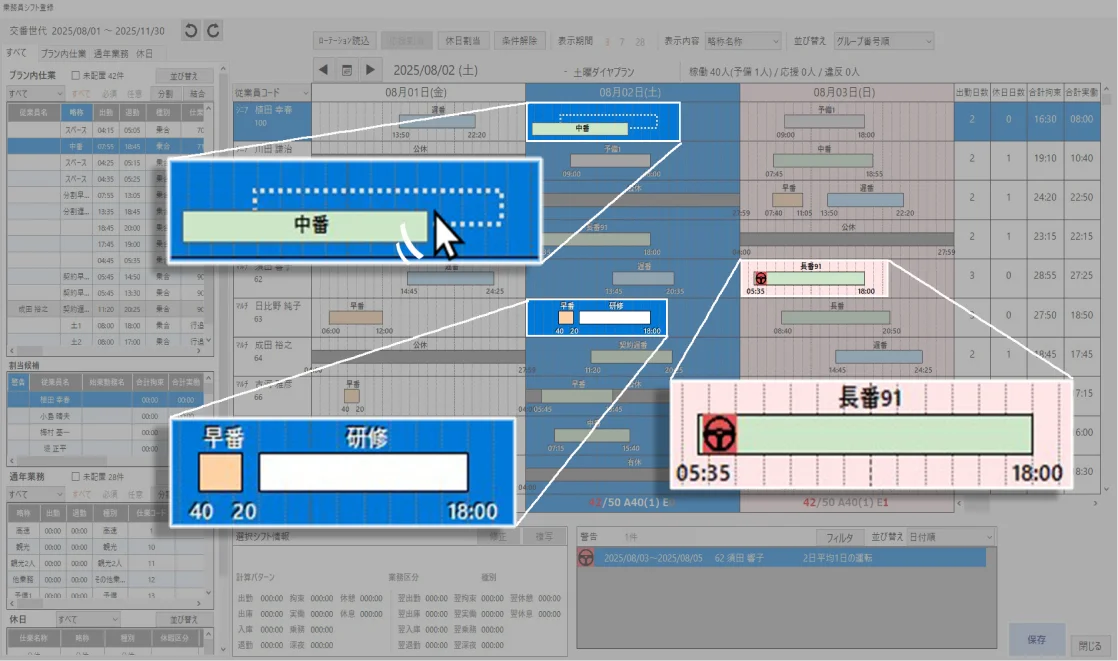Open the すべて dropdown under 通年業務

(35, 494)
